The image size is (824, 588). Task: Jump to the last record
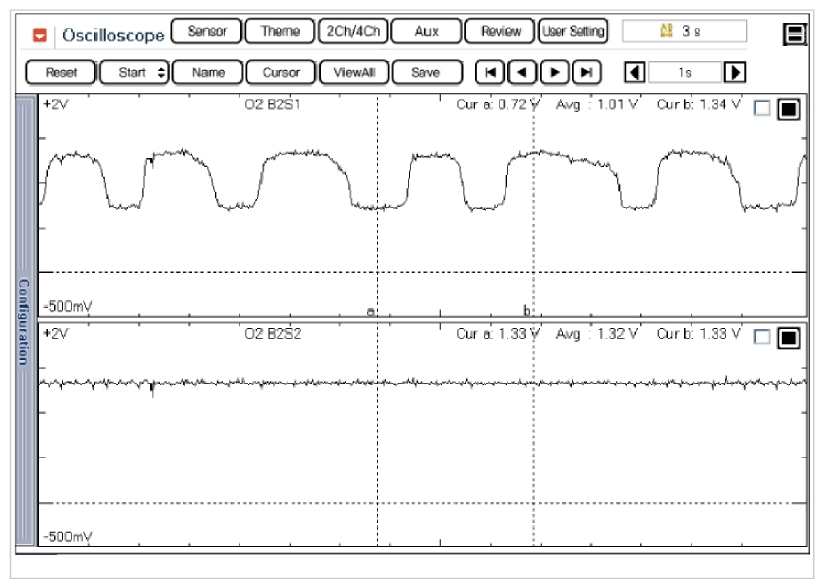click(x=586, y=73)
